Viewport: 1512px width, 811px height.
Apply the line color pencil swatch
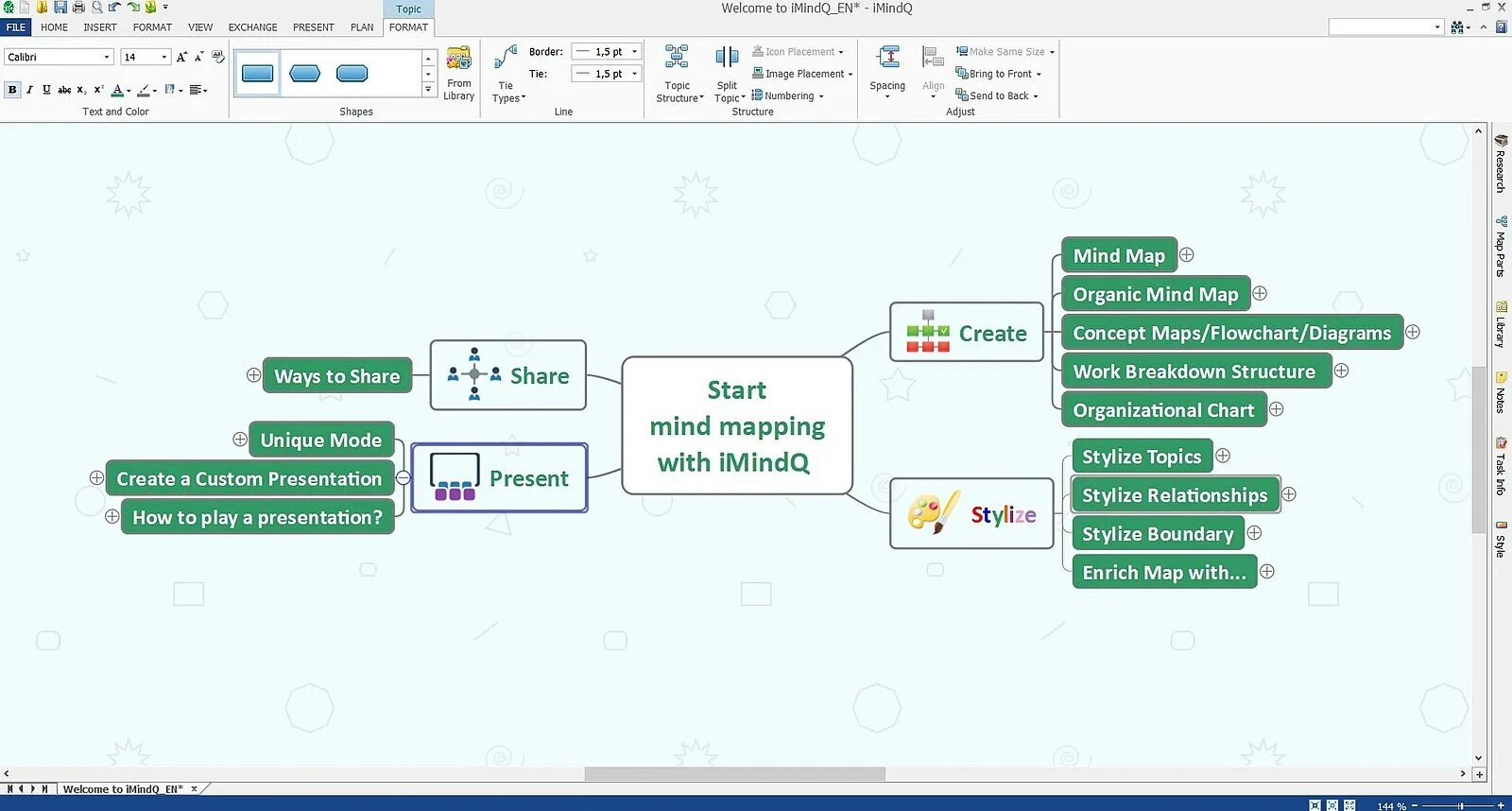click(144, 90)
